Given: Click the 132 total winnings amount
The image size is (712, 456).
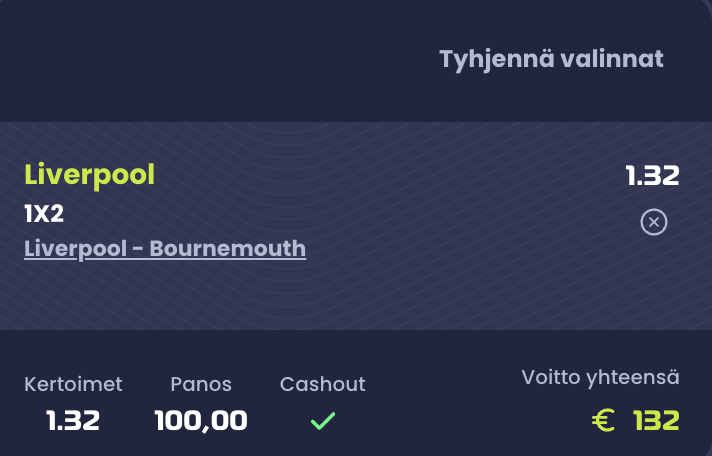Looking at the screenshot, I should 657,420.
